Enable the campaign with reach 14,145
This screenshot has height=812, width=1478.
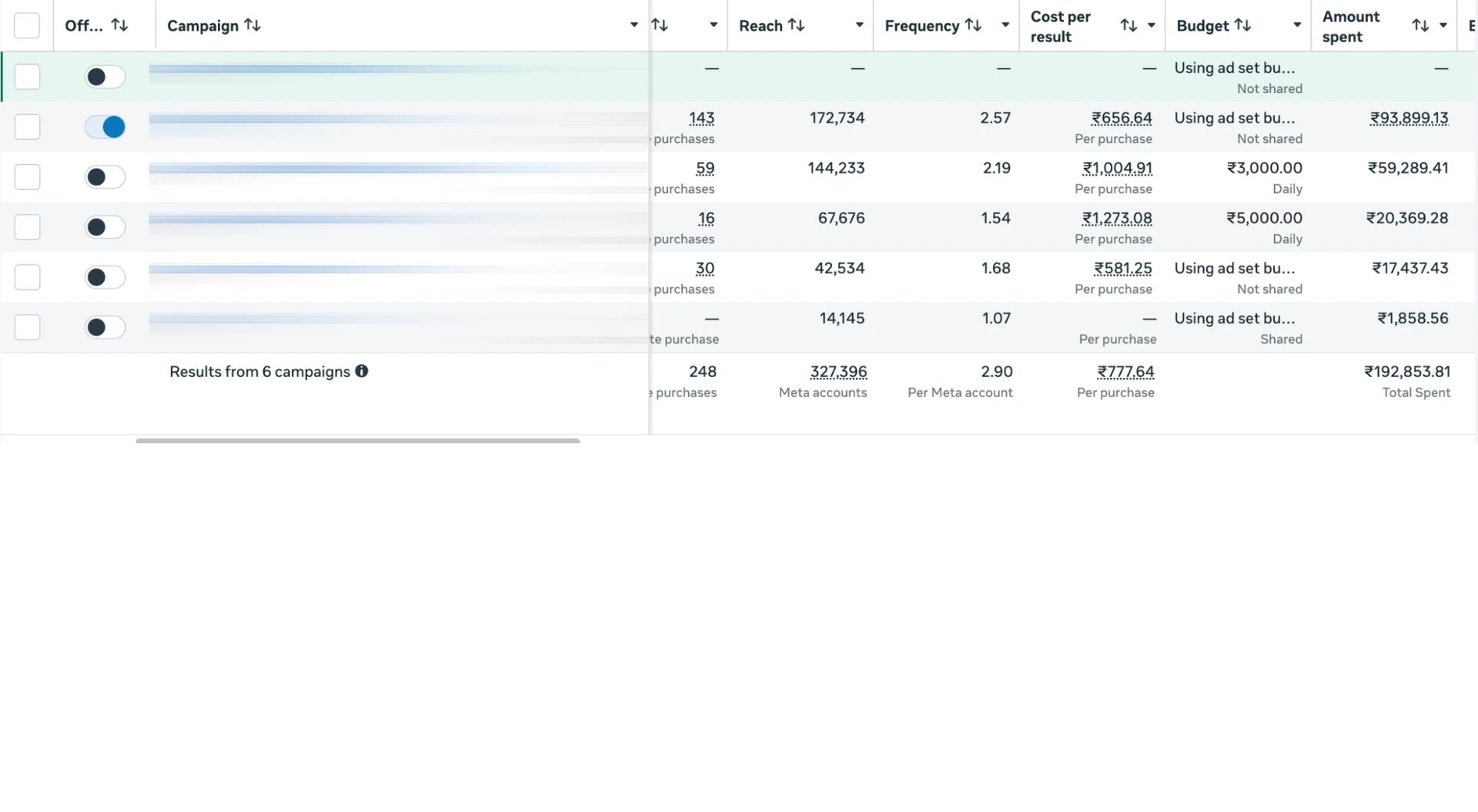pyautogui.click(x=105, y=326)
